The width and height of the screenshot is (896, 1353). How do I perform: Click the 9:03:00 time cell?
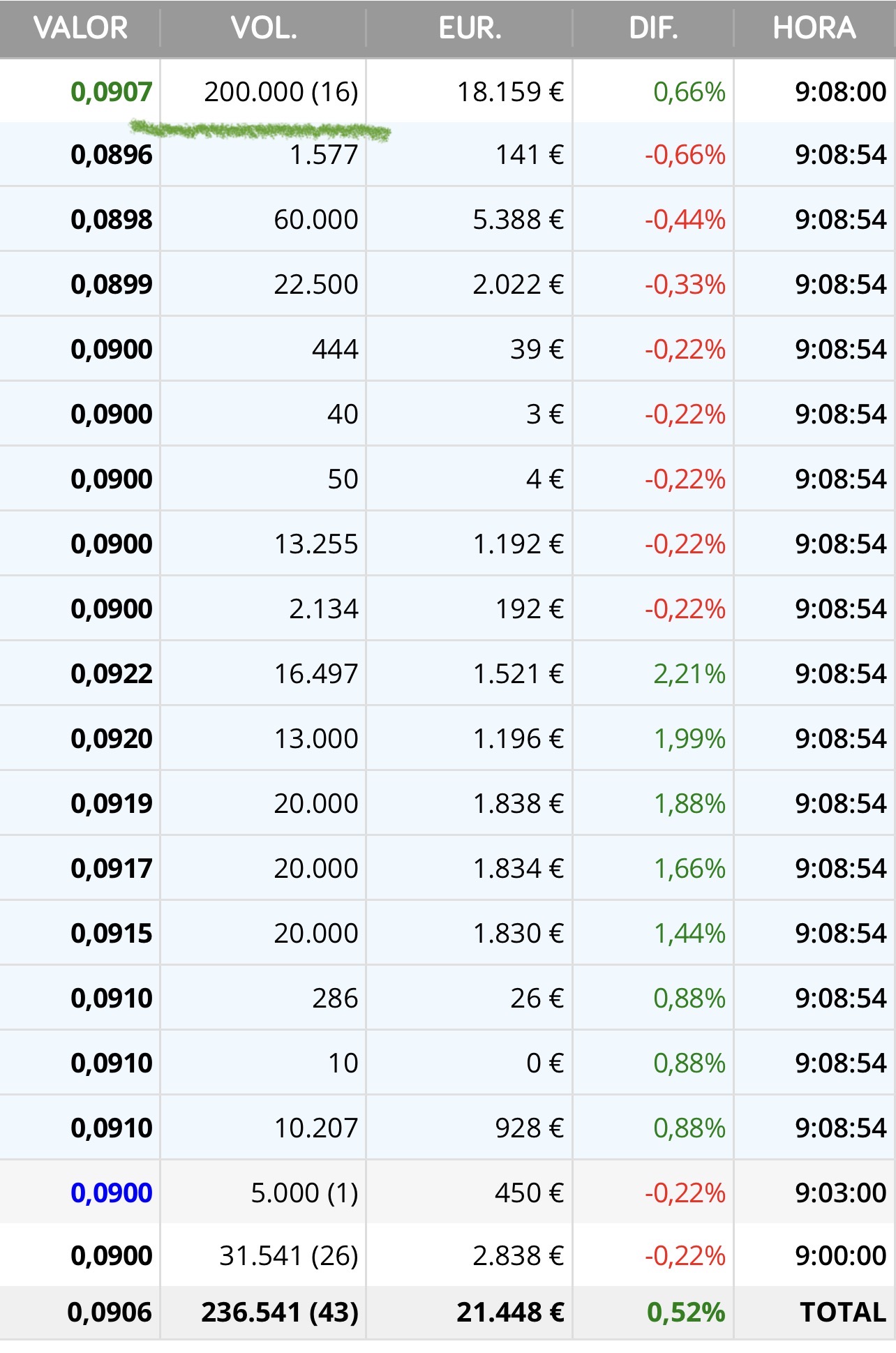coord(840,1193)
